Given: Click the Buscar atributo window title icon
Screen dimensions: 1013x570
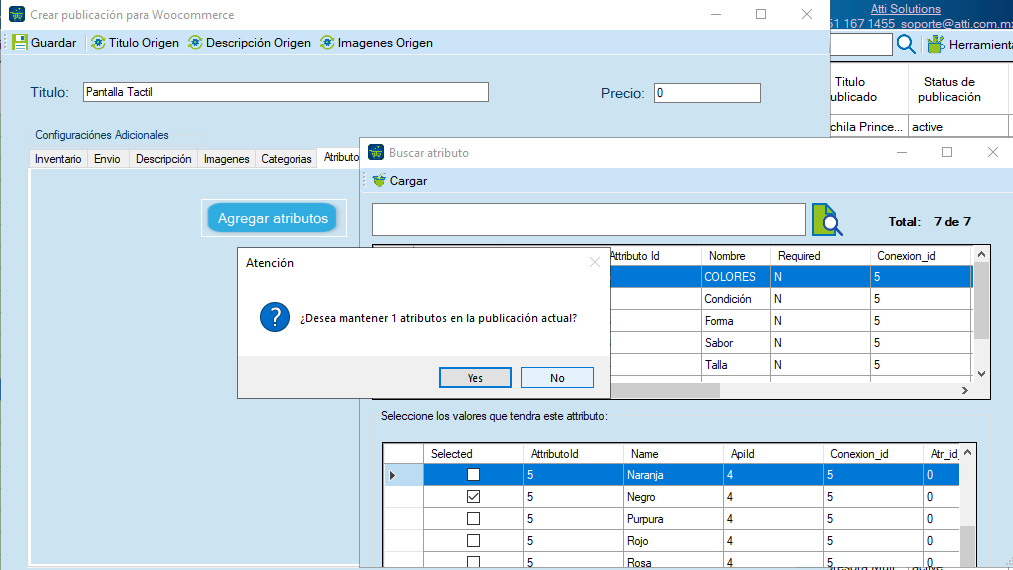Looking at the screenshot, I should (376, 153).
